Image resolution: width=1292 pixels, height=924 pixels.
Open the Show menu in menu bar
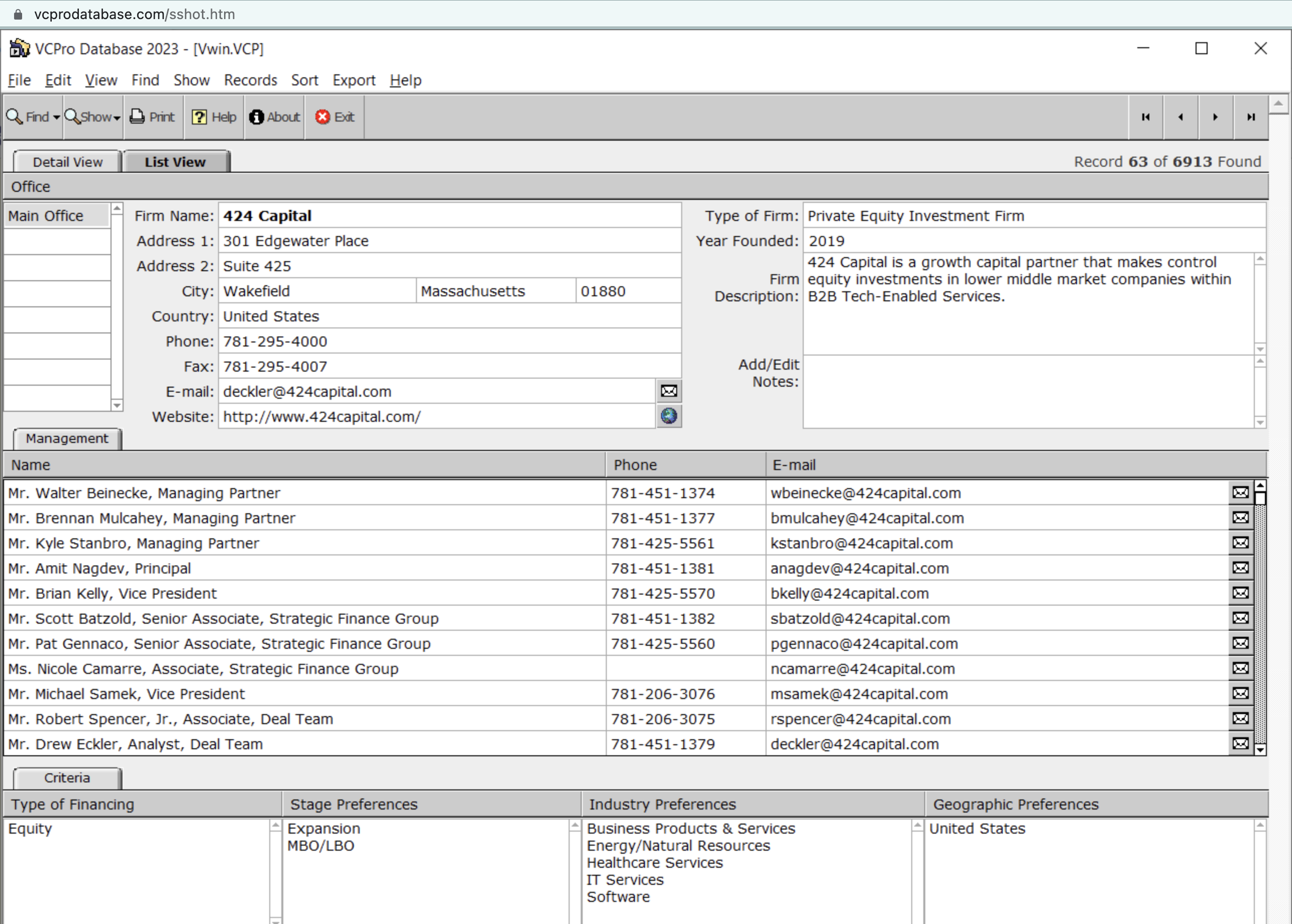tap(192, 80)
